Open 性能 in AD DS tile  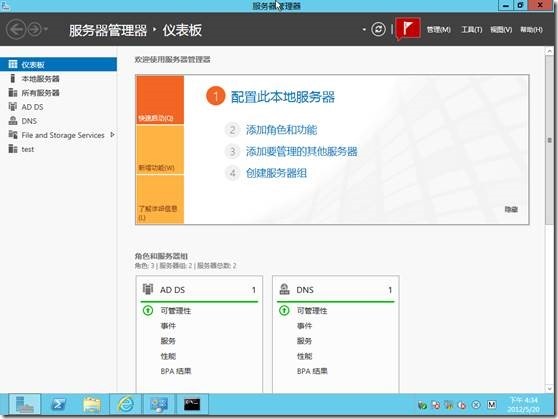tap(168, 356)
